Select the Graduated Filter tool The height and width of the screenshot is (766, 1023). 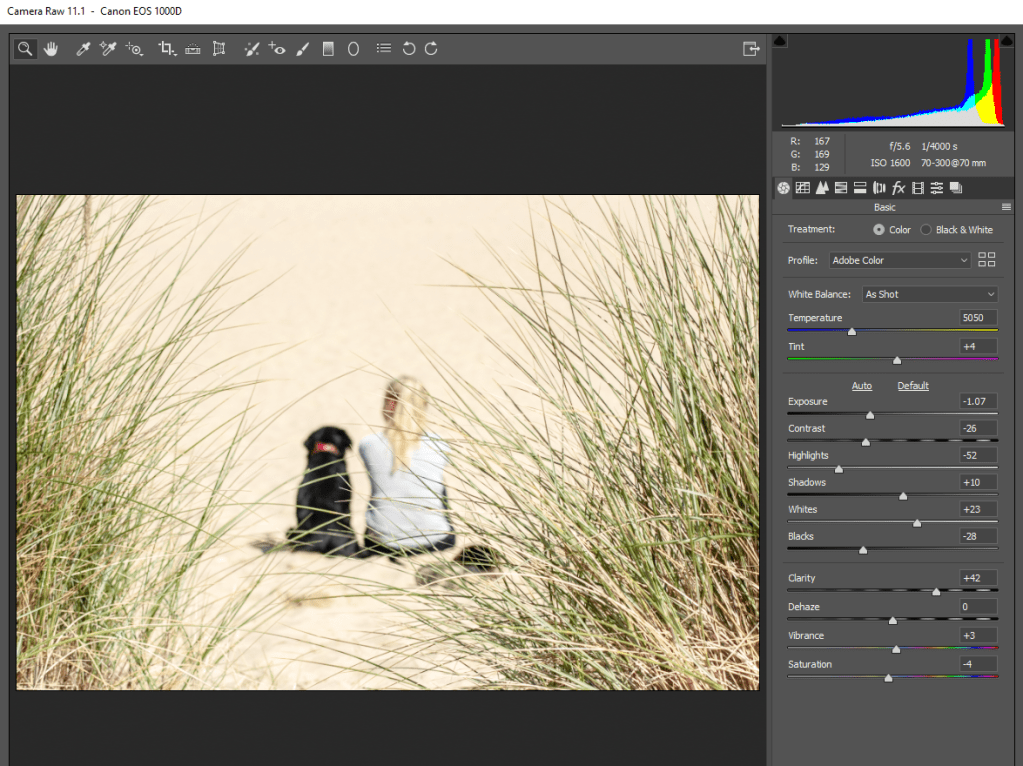click(328, 48)
